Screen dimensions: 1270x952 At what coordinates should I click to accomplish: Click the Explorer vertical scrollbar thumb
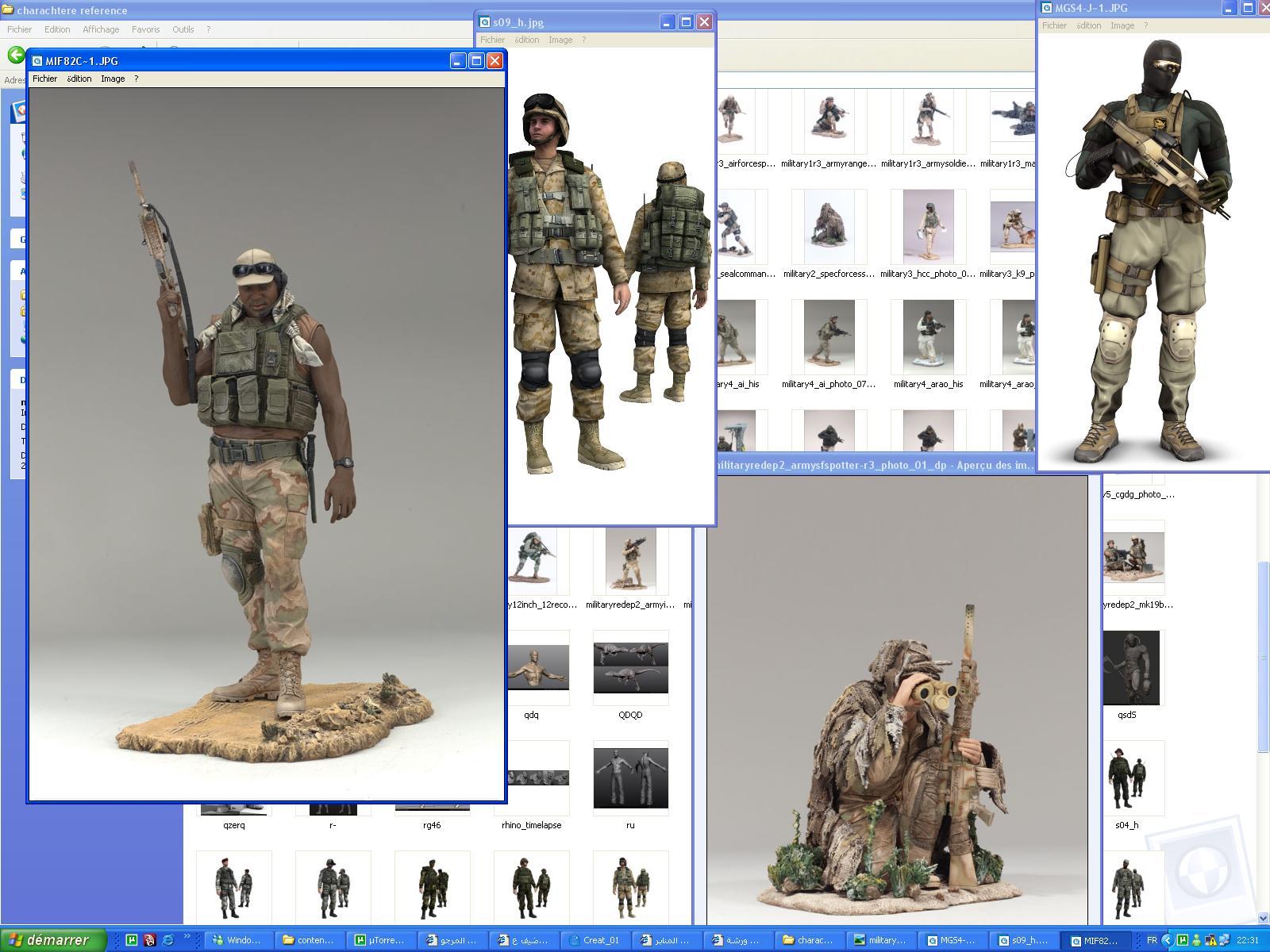(x=1263, y=657)
